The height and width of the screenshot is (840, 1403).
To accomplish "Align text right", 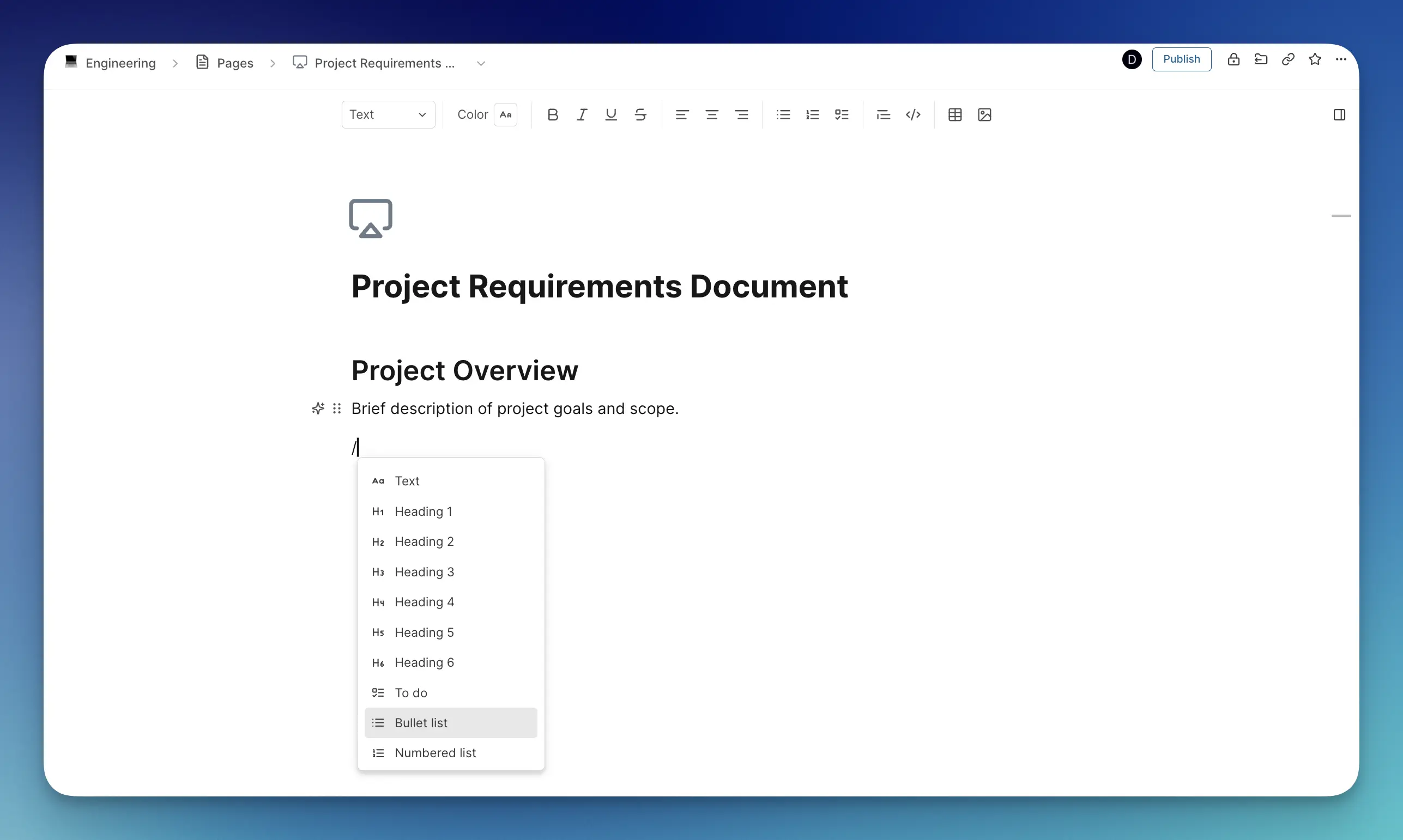I will pos(741,115).
